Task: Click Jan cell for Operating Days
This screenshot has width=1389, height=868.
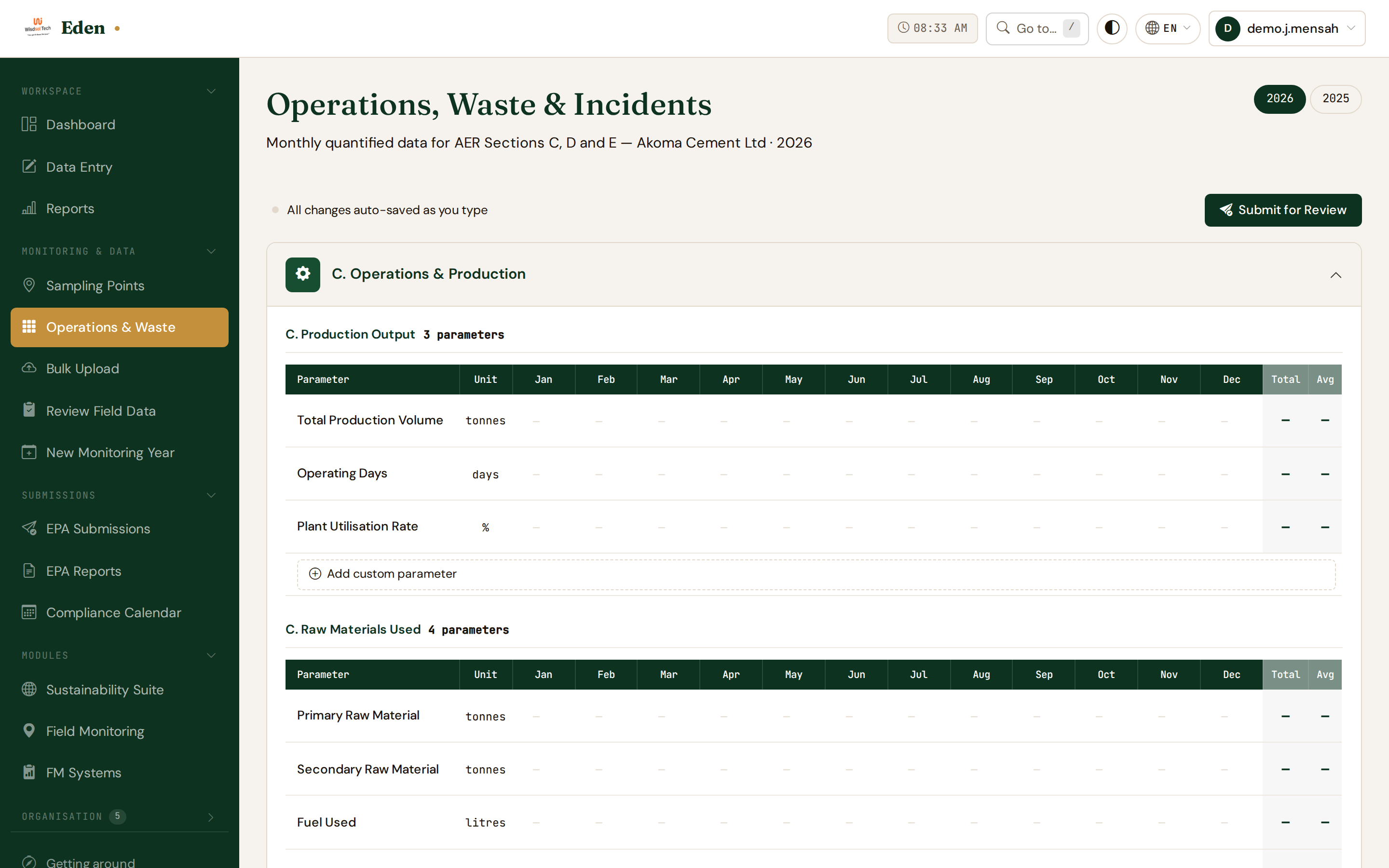Action: point(544,474)
